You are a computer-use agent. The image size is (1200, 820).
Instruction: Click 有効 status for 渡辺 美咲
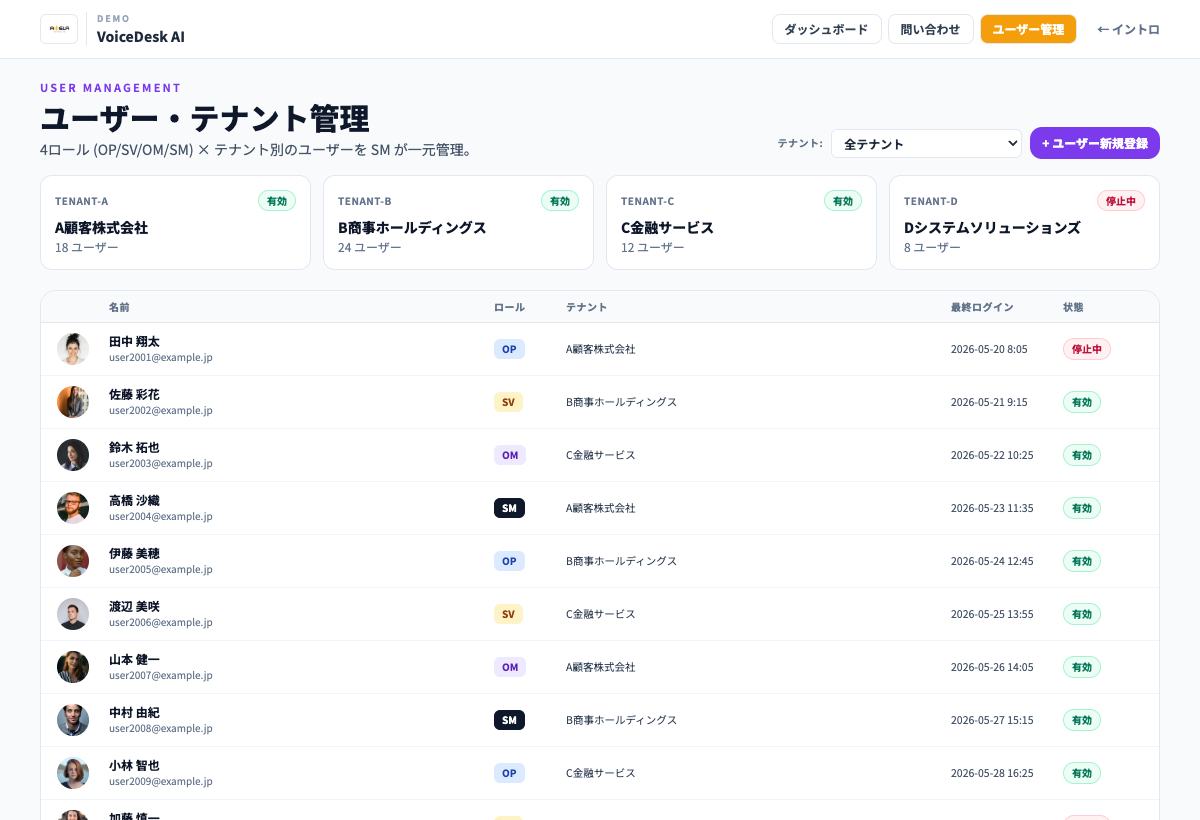[x=1082, y=614]
